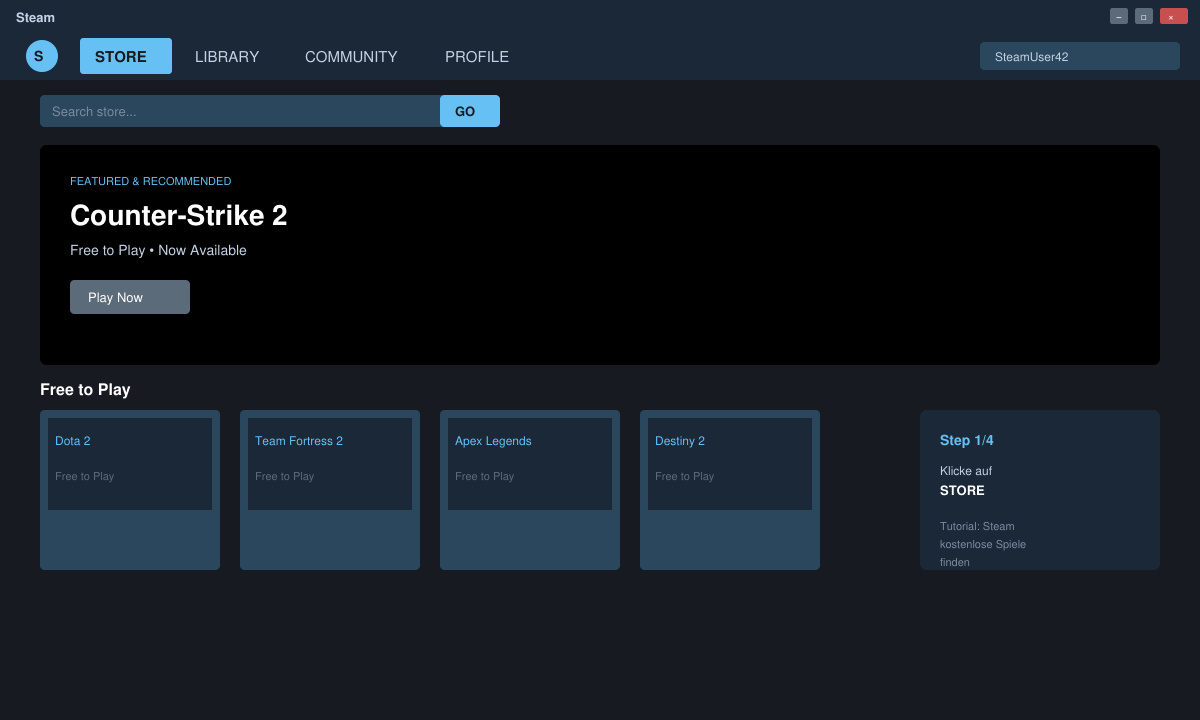Go to the COMMUNITY tab
This screenshot has width=1200, height=720.
tap(351, 57)
